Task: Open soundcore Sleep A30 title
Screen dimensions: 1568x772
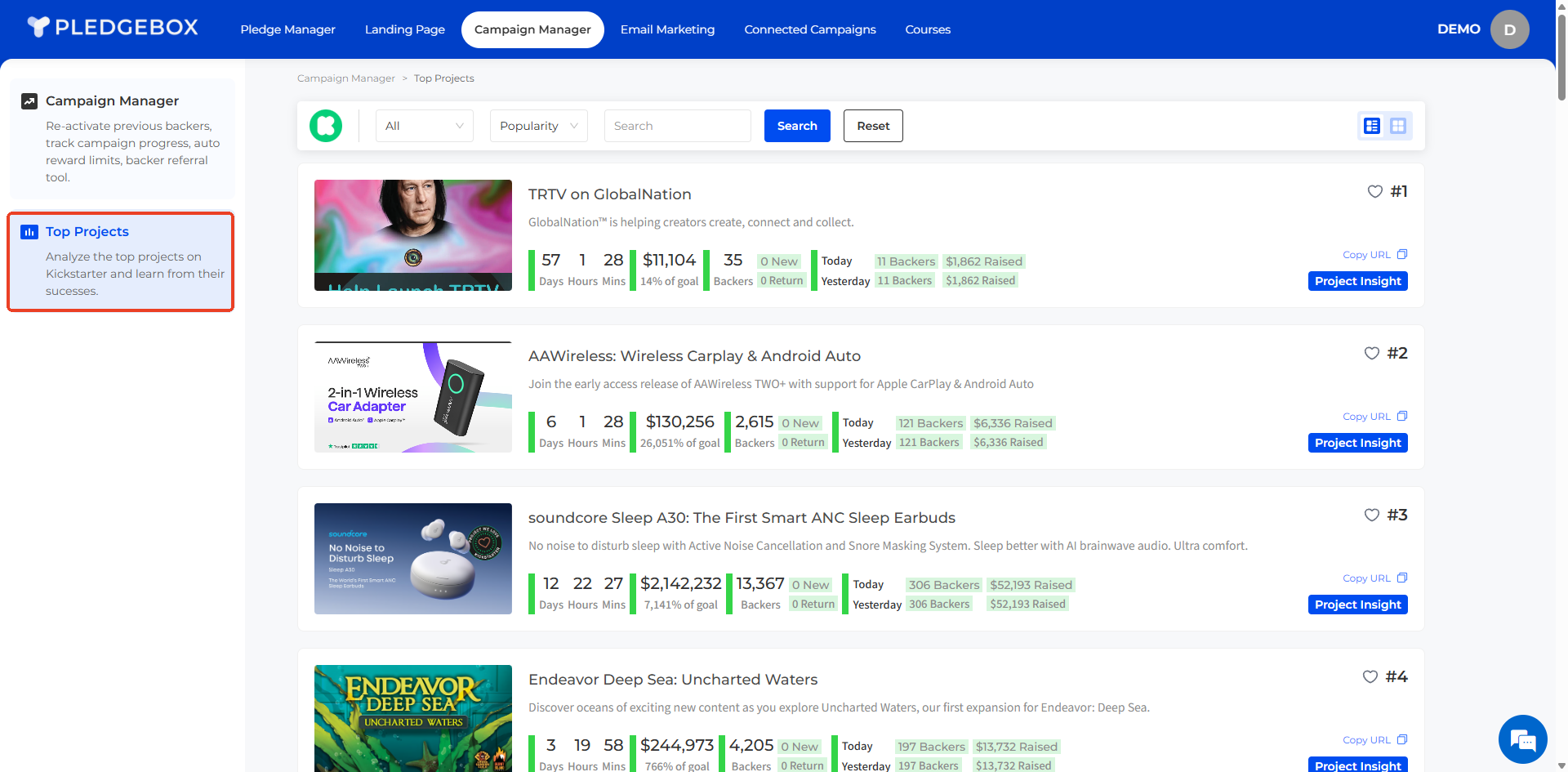Action: (x=742, y=518)
